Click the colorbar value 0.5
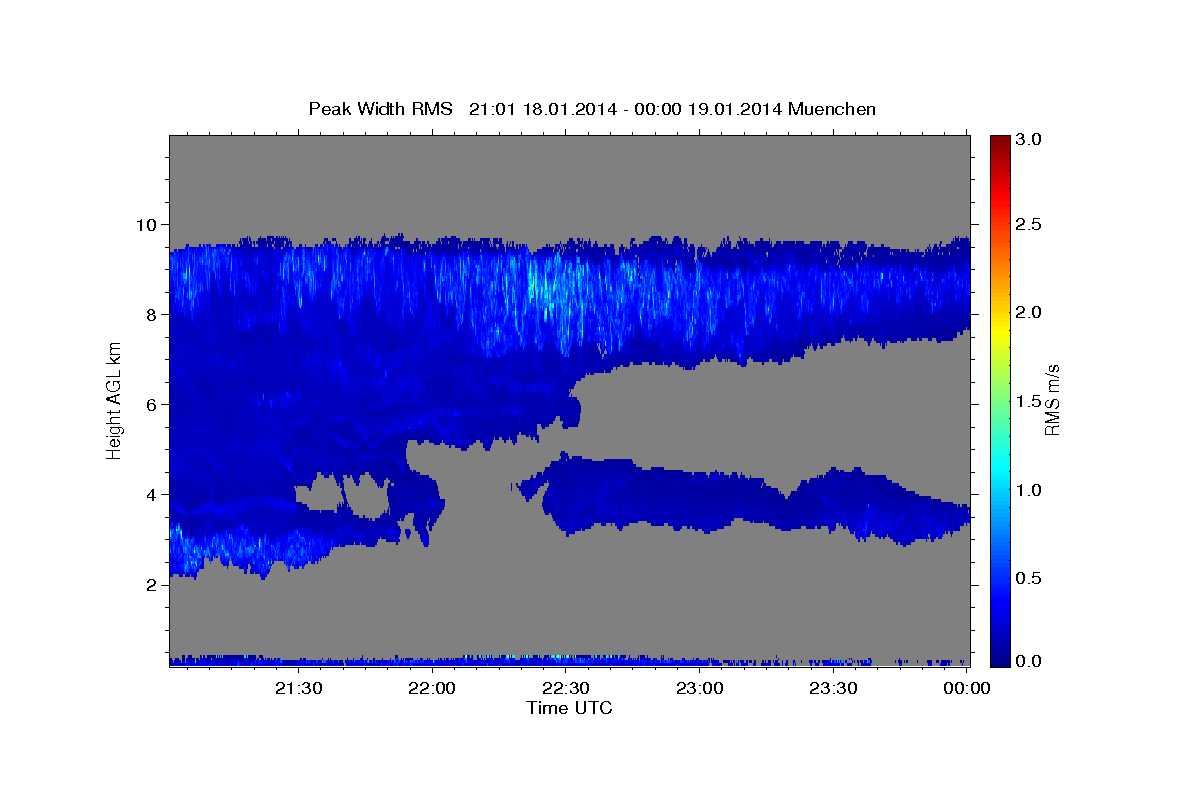1200x800 pixels. coord(1030,578)
